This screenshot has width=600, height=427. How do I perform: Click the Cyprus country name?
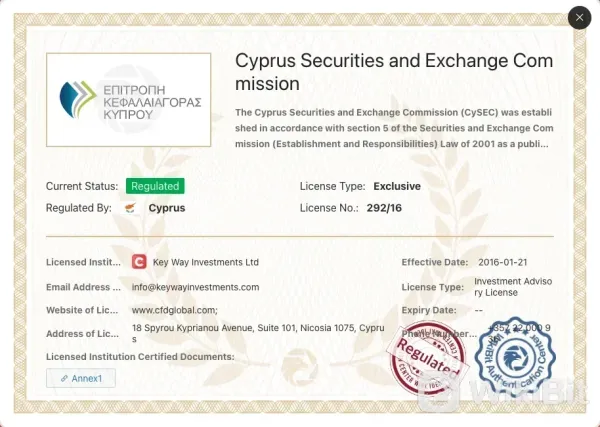pyautogui.click(x=167, y=208)
